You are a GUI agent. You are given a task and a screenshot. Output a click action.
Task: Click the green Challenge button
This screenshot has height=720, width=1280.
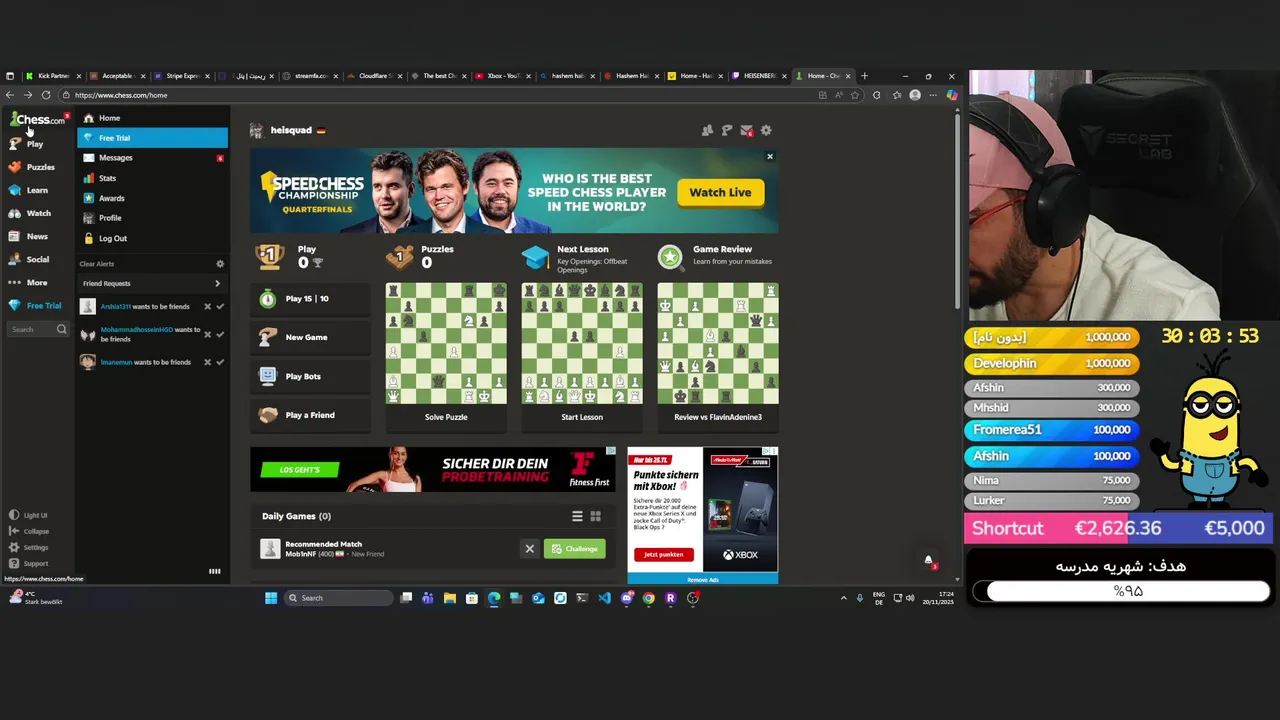(x=575, y=549)
